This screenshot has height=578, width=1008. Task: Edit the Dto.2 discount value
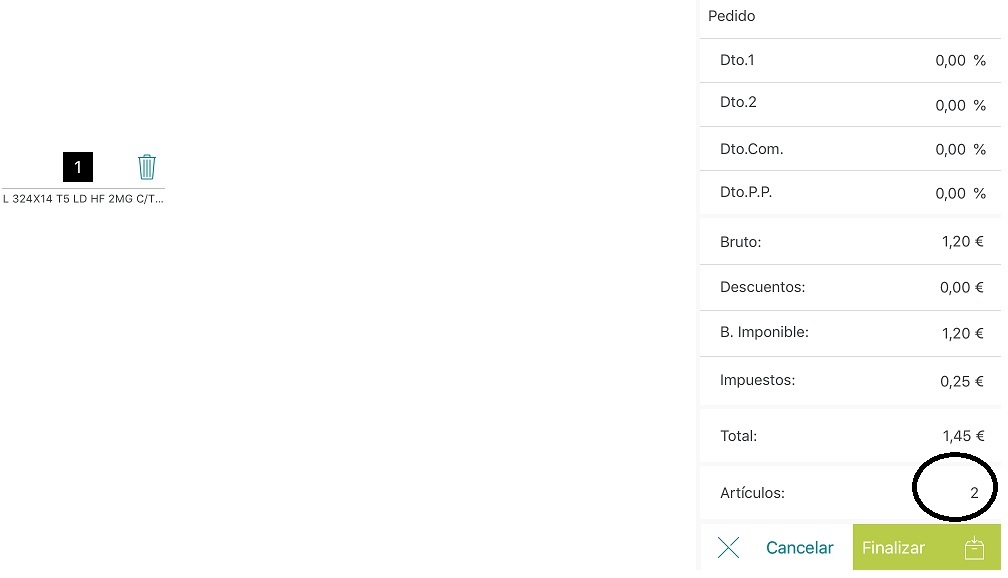click(x=950, y=105)
